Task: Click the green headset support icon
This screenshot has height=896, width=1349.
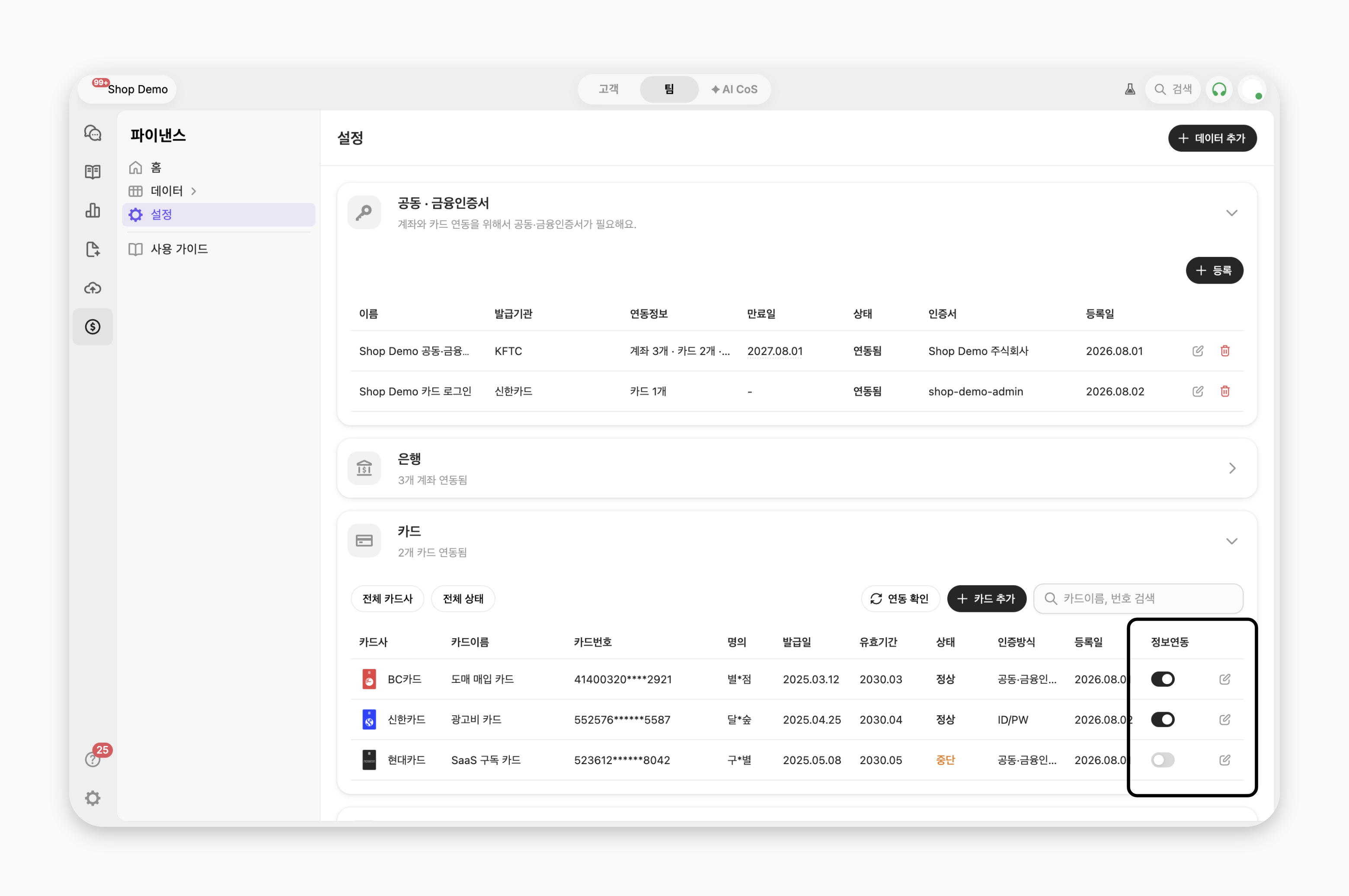Action: pyautogui.click(x=1219, y=89)
